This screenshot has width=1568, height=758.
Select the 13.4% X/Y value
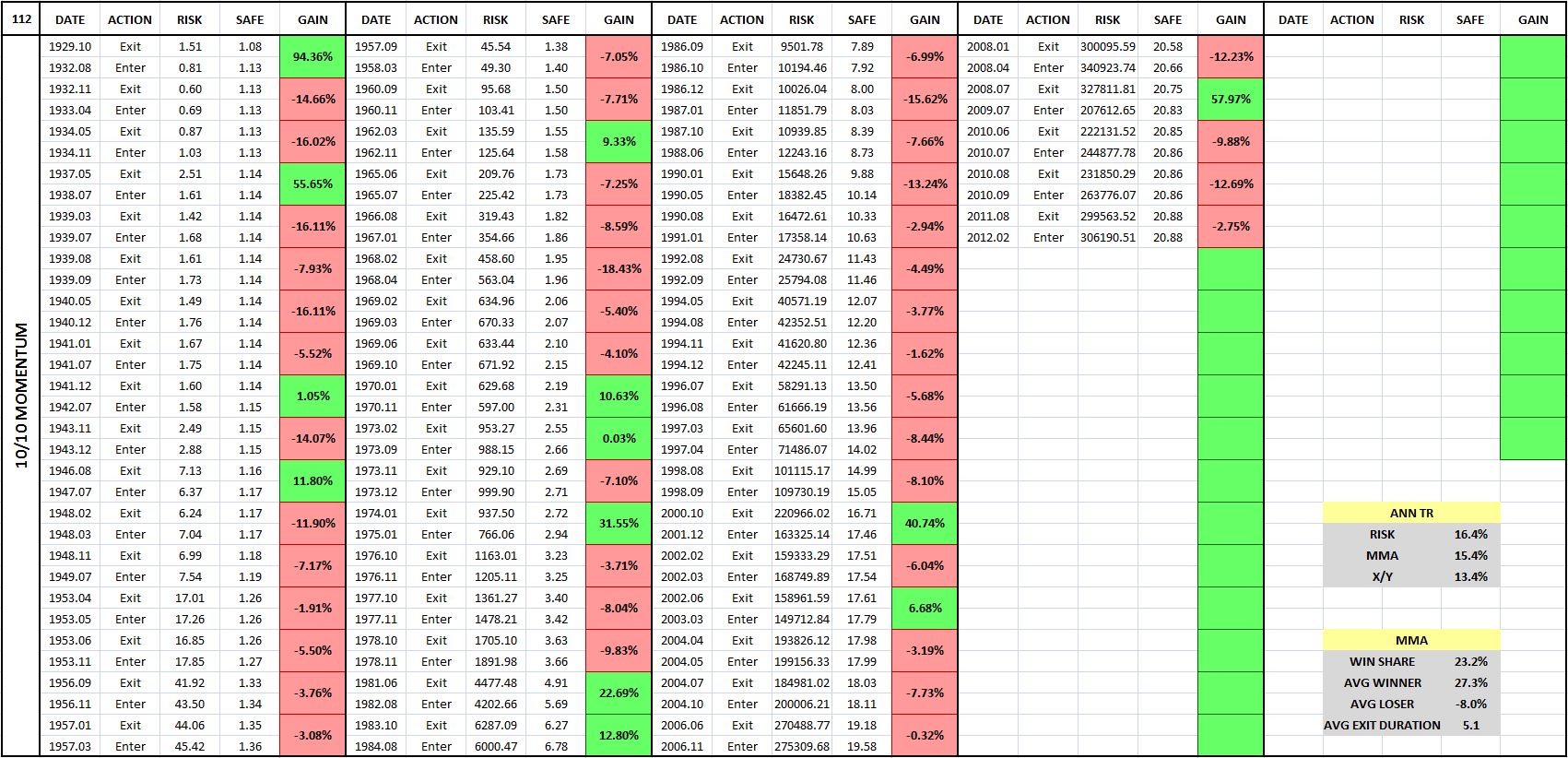tap(1470, 577)
